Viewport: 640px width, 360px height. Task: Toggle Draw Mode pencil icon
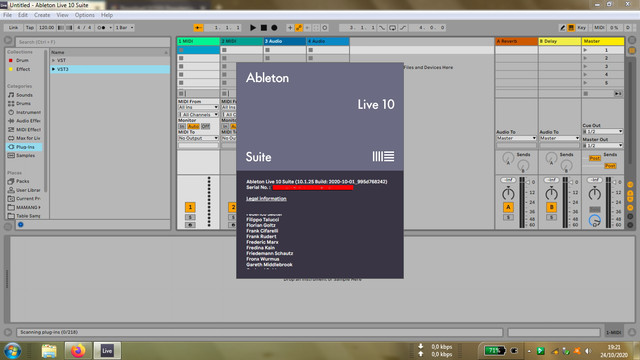click(562, 28)
